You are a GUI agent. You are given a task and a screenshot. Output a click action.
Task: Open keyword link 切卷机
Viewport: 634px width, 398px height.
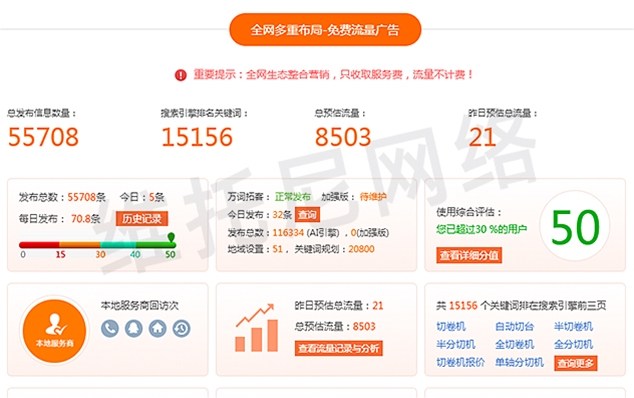pos(451,326)
